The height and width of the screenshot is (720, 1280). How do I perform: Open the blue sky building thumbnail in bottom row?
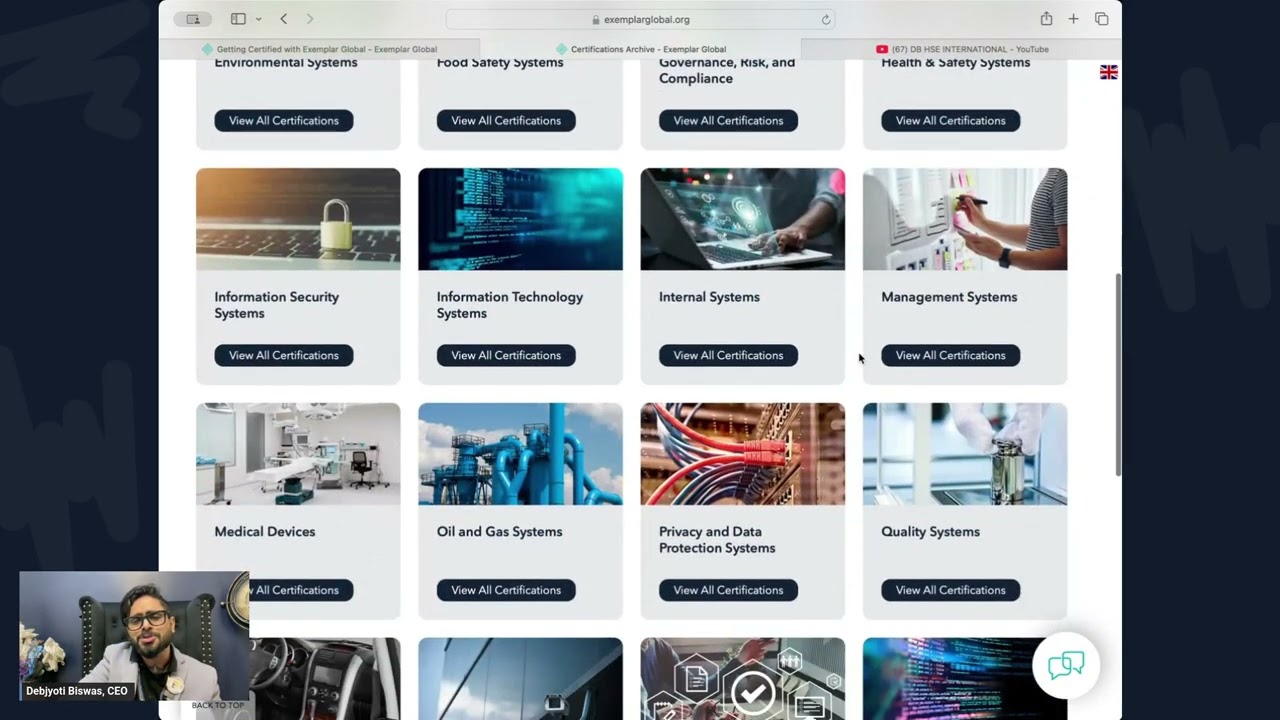(520, 679)
